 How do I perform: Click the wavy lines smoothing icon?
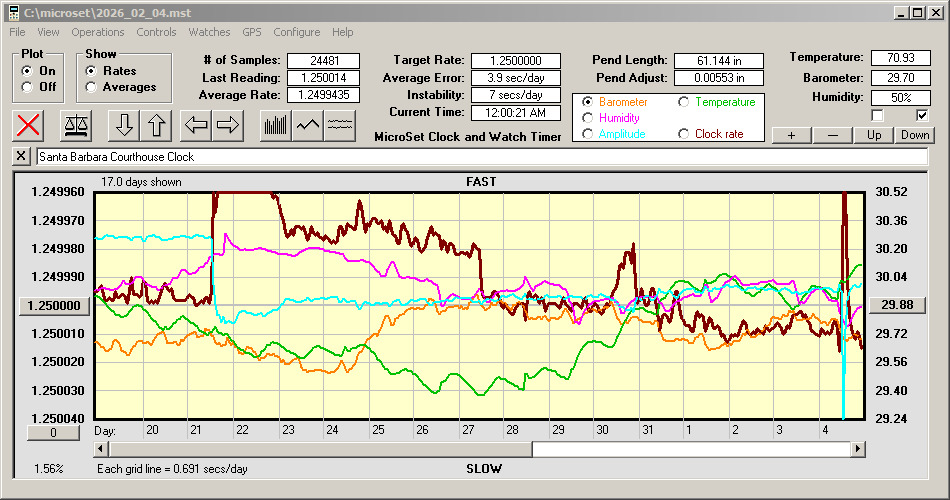click(340, 125)
